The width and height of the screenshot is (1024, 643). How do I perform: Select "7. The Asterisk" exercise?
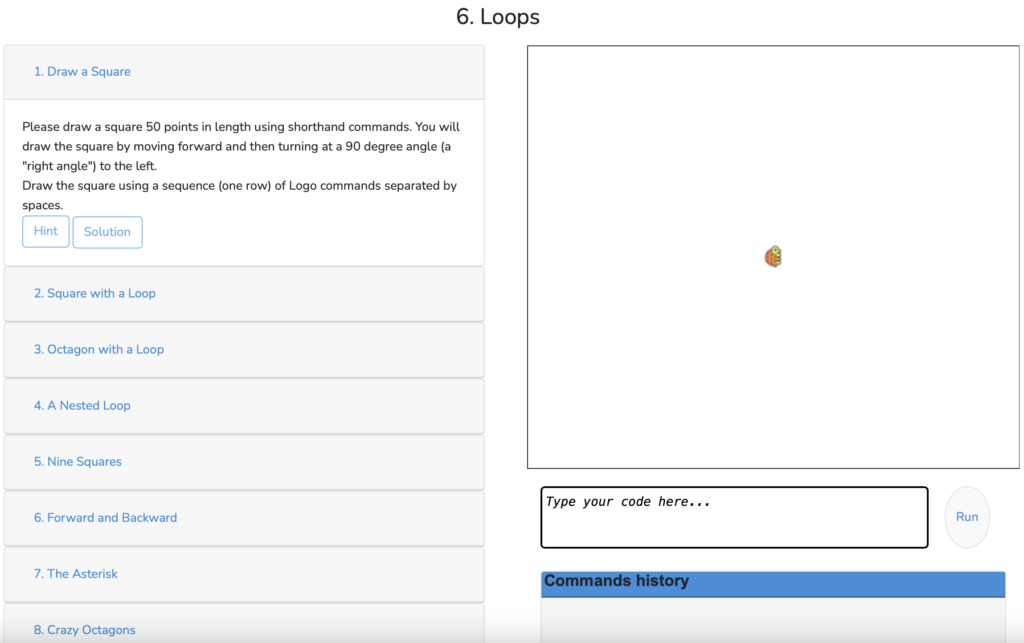coord(75,574)
